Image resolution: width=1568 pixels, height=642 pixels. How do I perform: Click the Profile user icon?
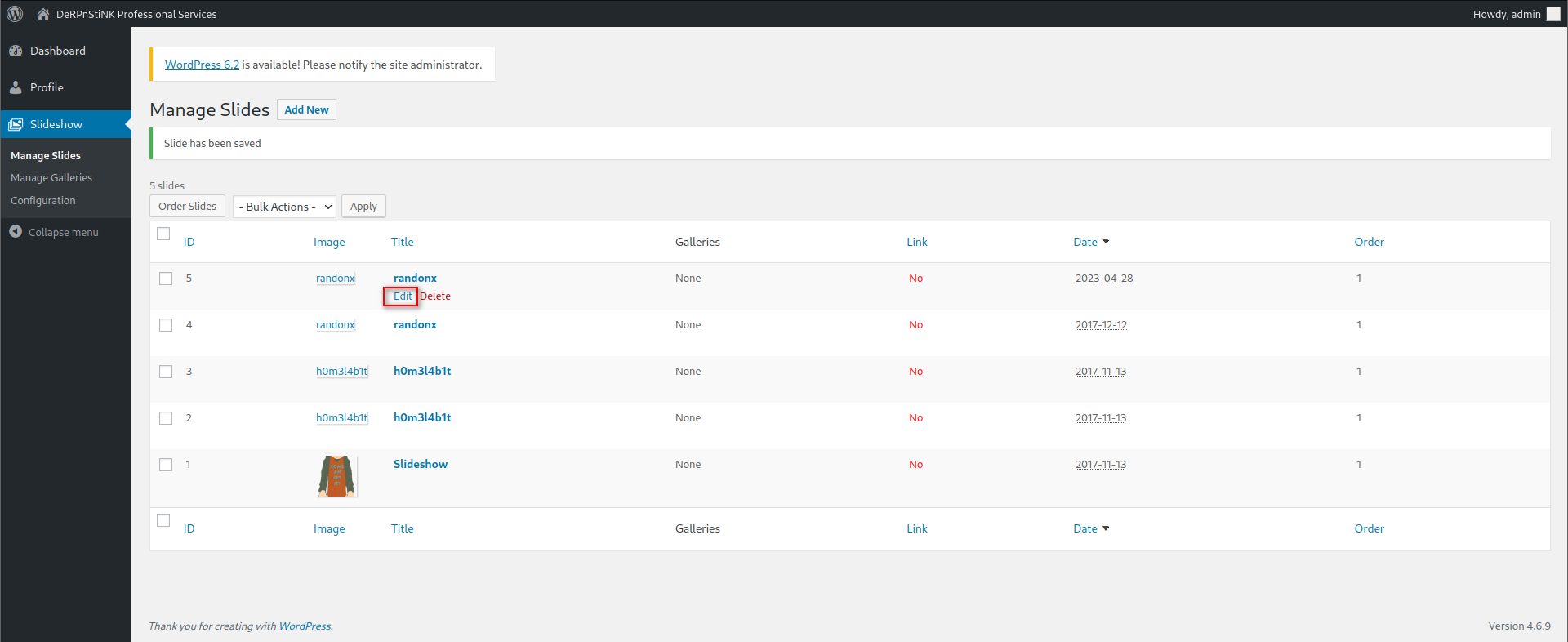(16, 87)
